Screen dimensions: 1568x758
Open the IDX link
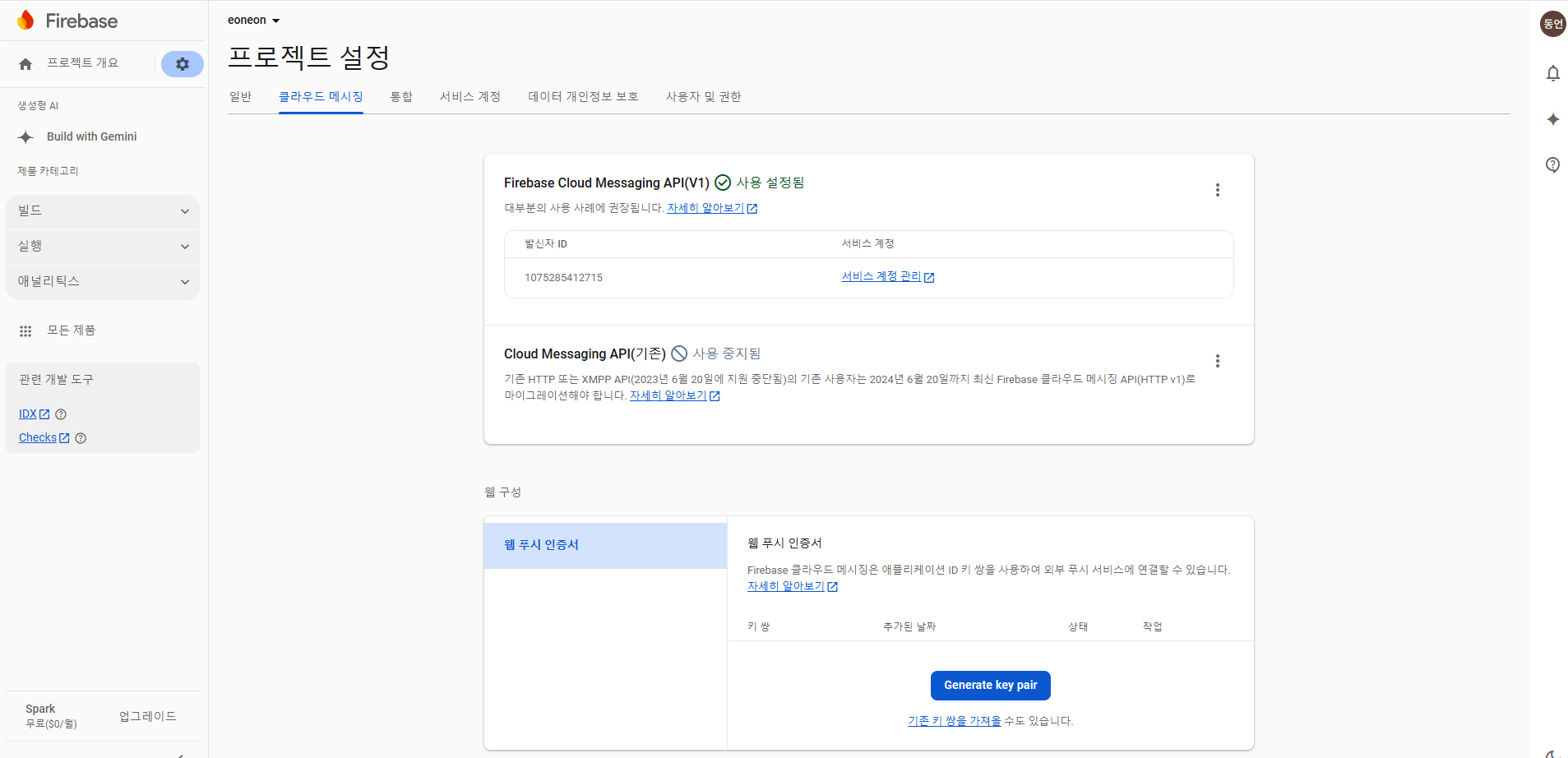[35, 414]
